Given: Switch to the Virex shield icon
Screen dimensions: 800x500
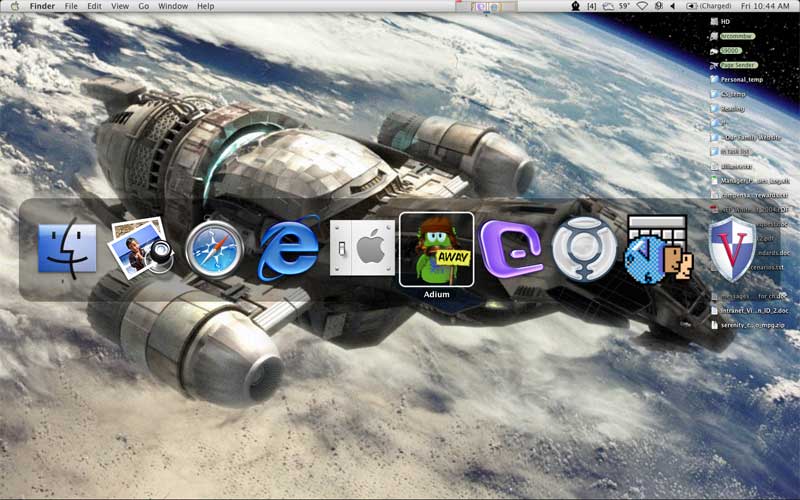Looking at the screenshot, I should pyautogui.click(x=732, y=249).
